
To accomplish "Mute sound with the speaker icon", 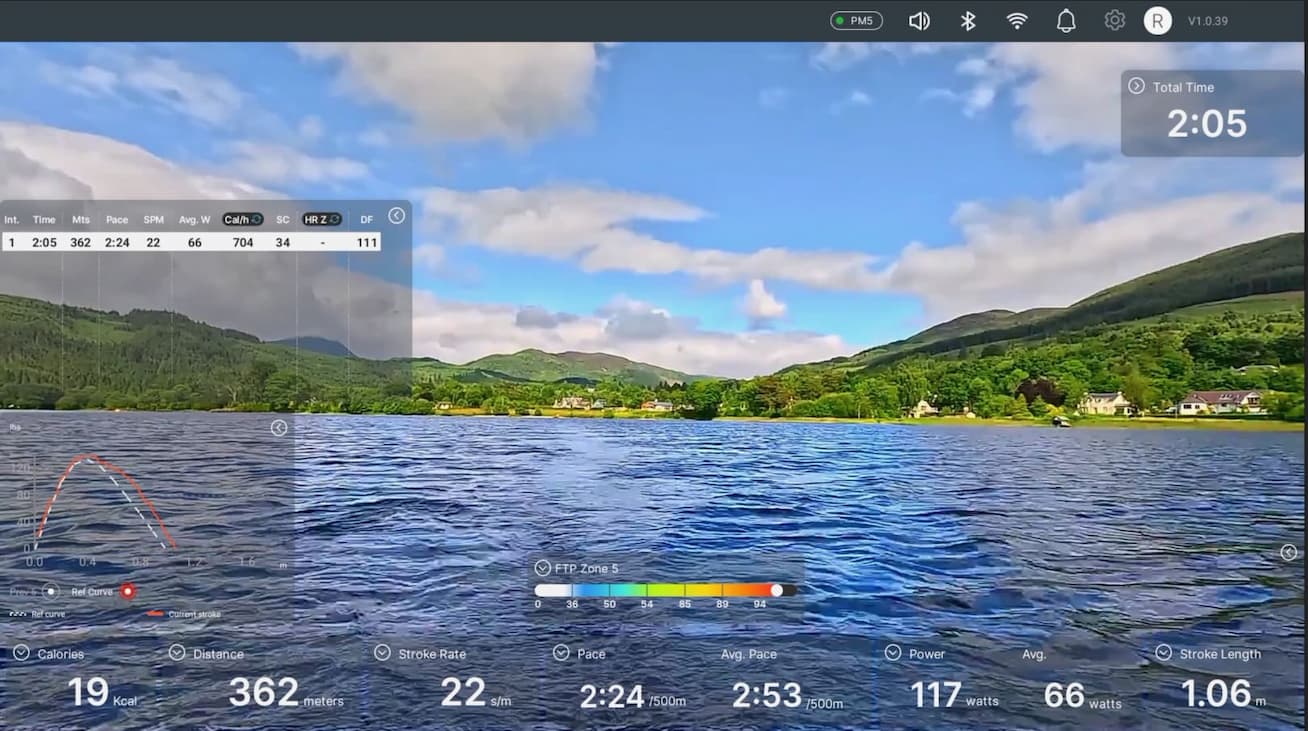I will [x=918, y=21].
